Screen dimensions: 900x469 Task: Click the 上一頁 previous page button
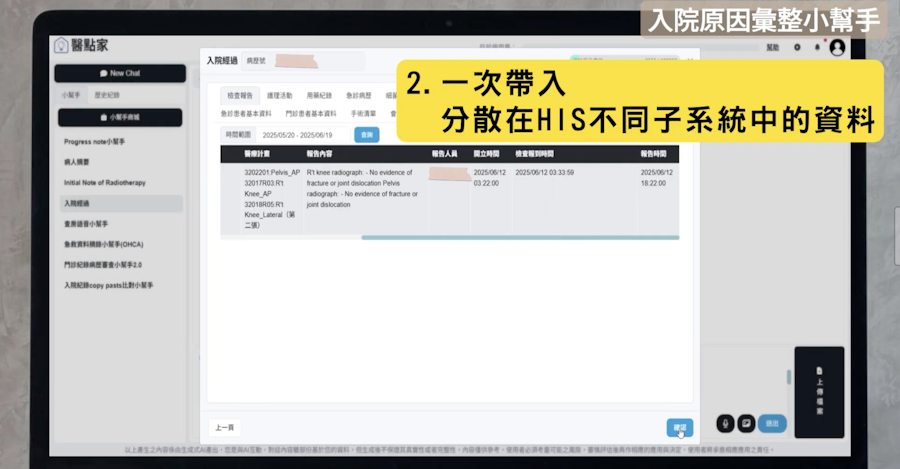[225, 427]
